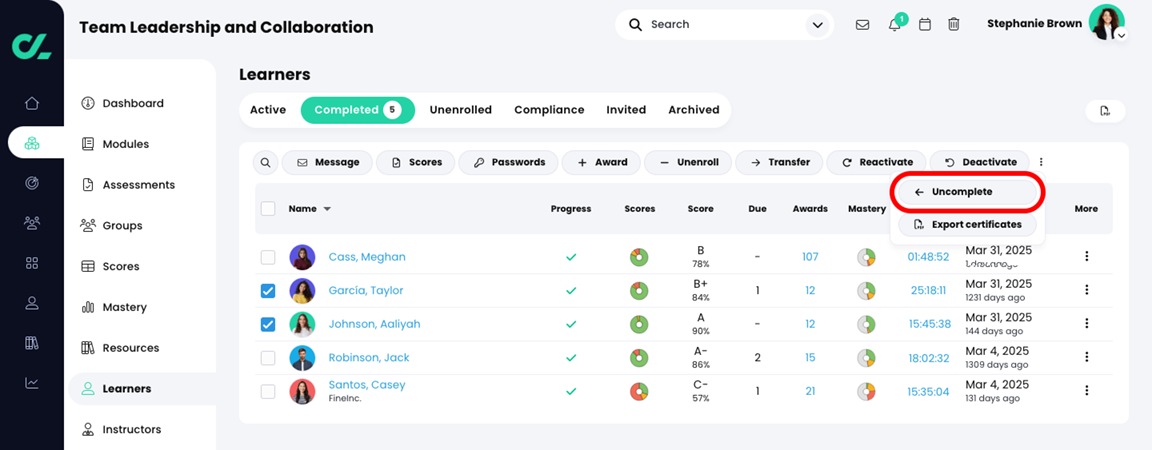Screen dimensions: 1152x450
Task: Open the mail envelope icon in header
Action: click(862, 25)
